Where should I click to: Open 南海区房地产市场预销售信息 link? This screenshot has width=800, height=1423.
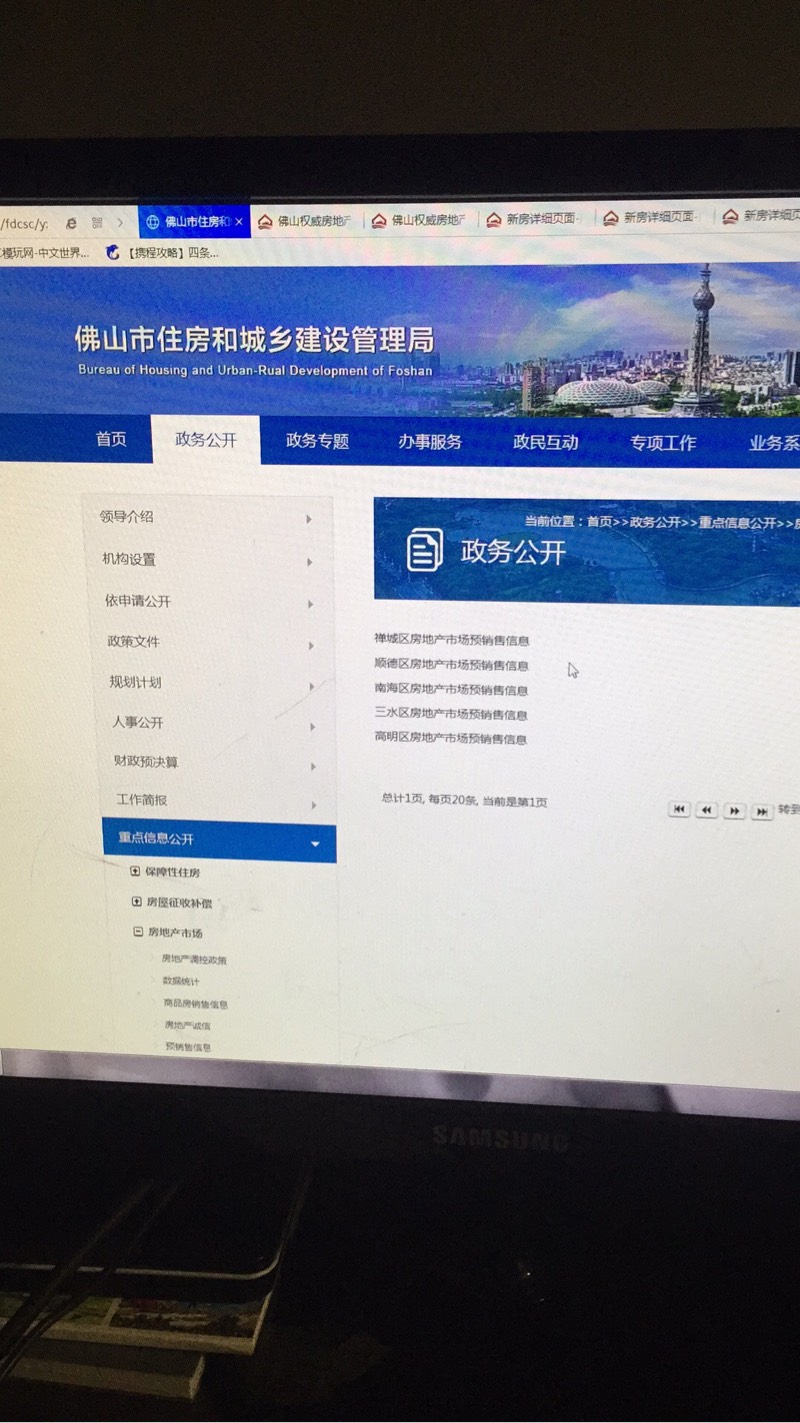tap(451, 689)
